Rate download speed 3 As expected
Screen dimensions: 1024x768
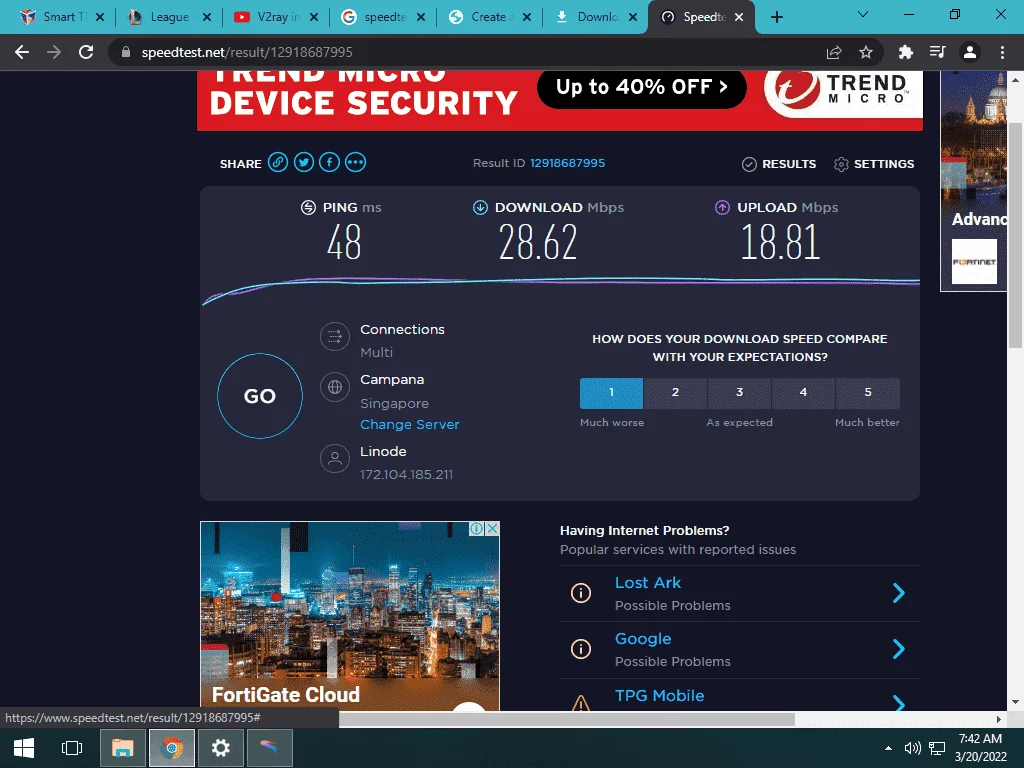tap(739, 392)
